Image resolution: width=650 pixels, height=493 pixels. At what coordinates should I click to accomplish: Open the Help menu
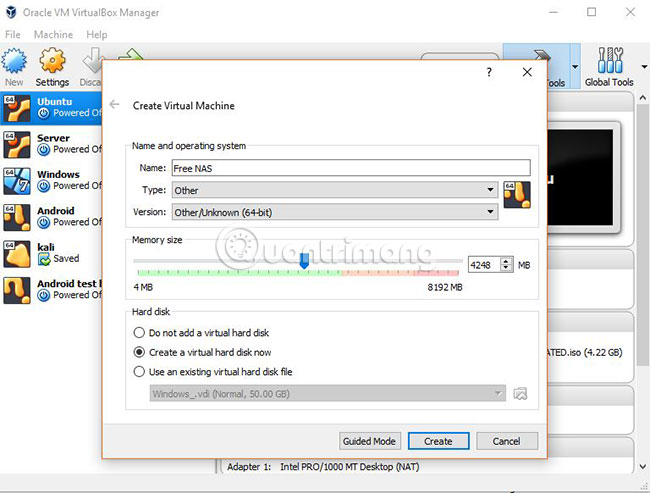point(97,34)
